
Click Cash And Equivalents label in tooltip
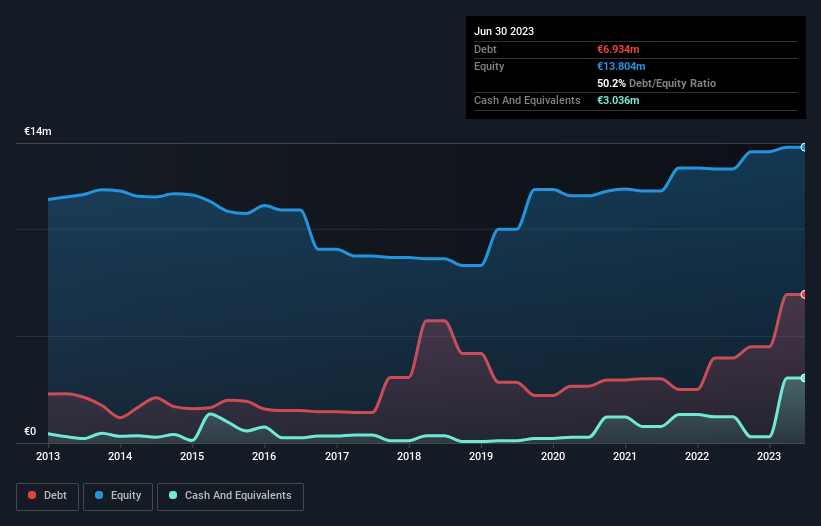tap(527, 100)
